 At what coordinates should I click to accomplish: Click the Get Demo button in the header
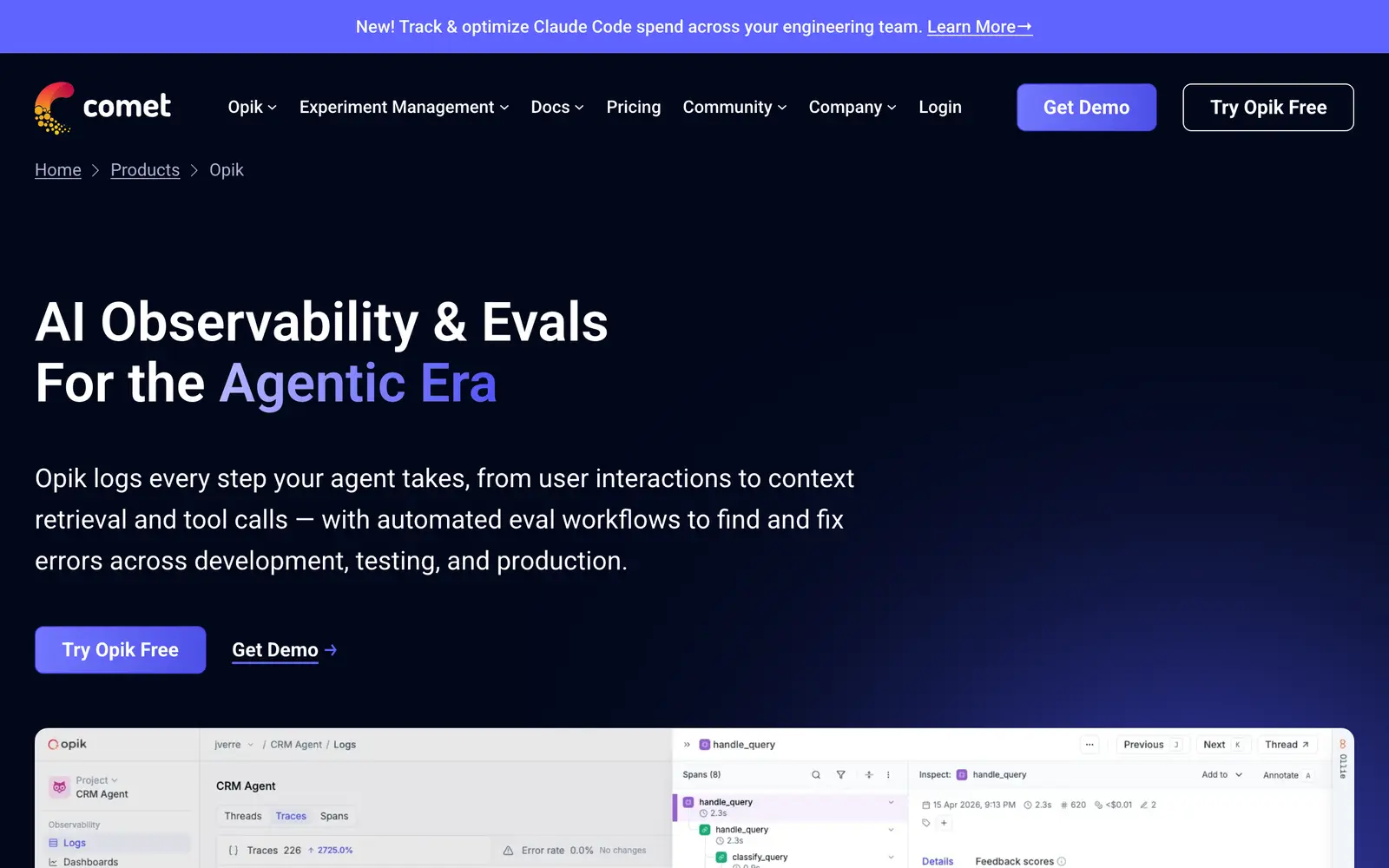pos(1087,108)
